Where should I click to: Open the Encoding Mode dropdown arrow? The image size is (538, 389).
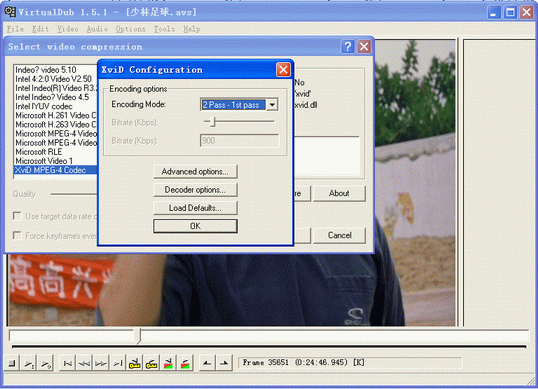point(272,105)
